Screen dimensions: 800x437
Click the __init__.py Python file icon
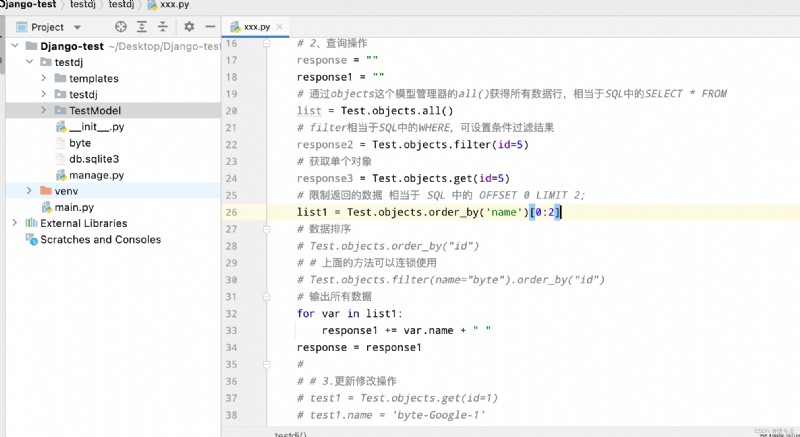pos(61,127)
